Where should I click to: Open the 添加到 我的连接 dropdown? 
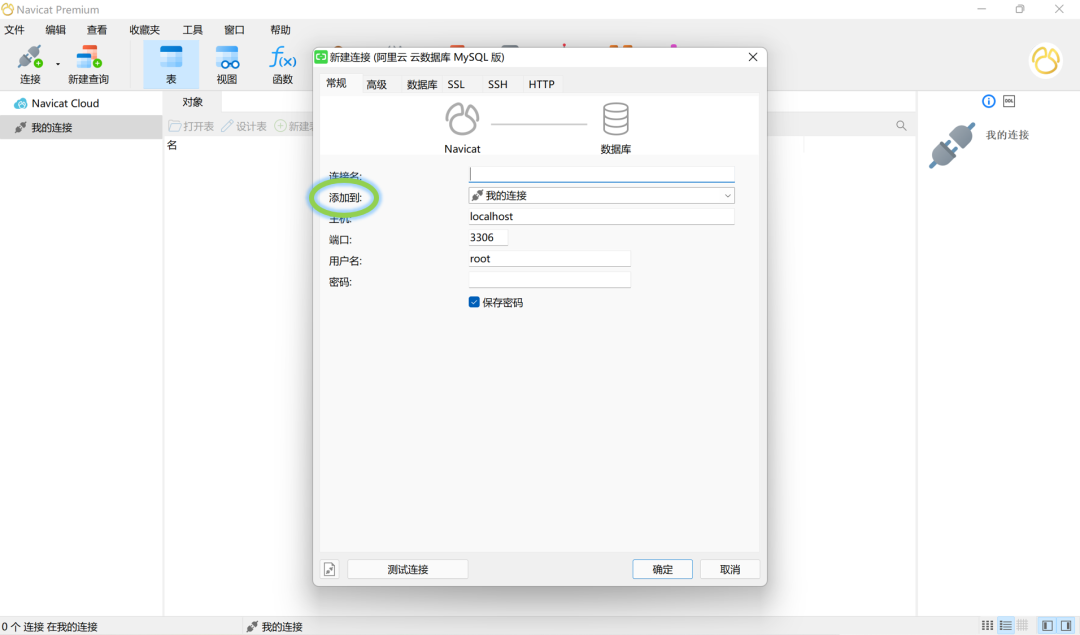[601, 196]
